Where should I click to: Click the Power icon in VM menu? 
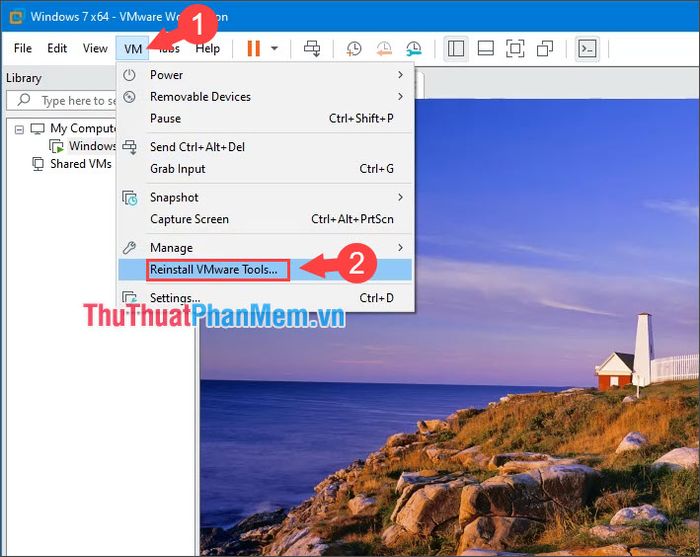click(129, 75)
